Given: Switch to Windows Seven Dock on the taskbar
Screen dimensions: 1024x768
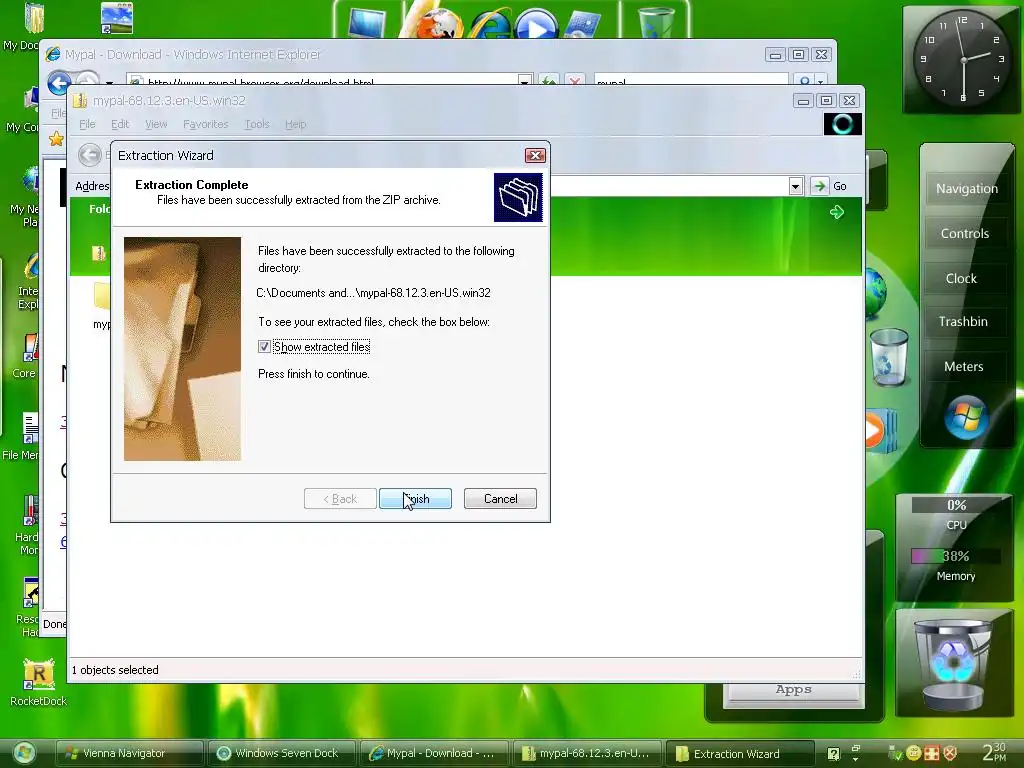Looking at the screenshot, I should click(281, 753).
